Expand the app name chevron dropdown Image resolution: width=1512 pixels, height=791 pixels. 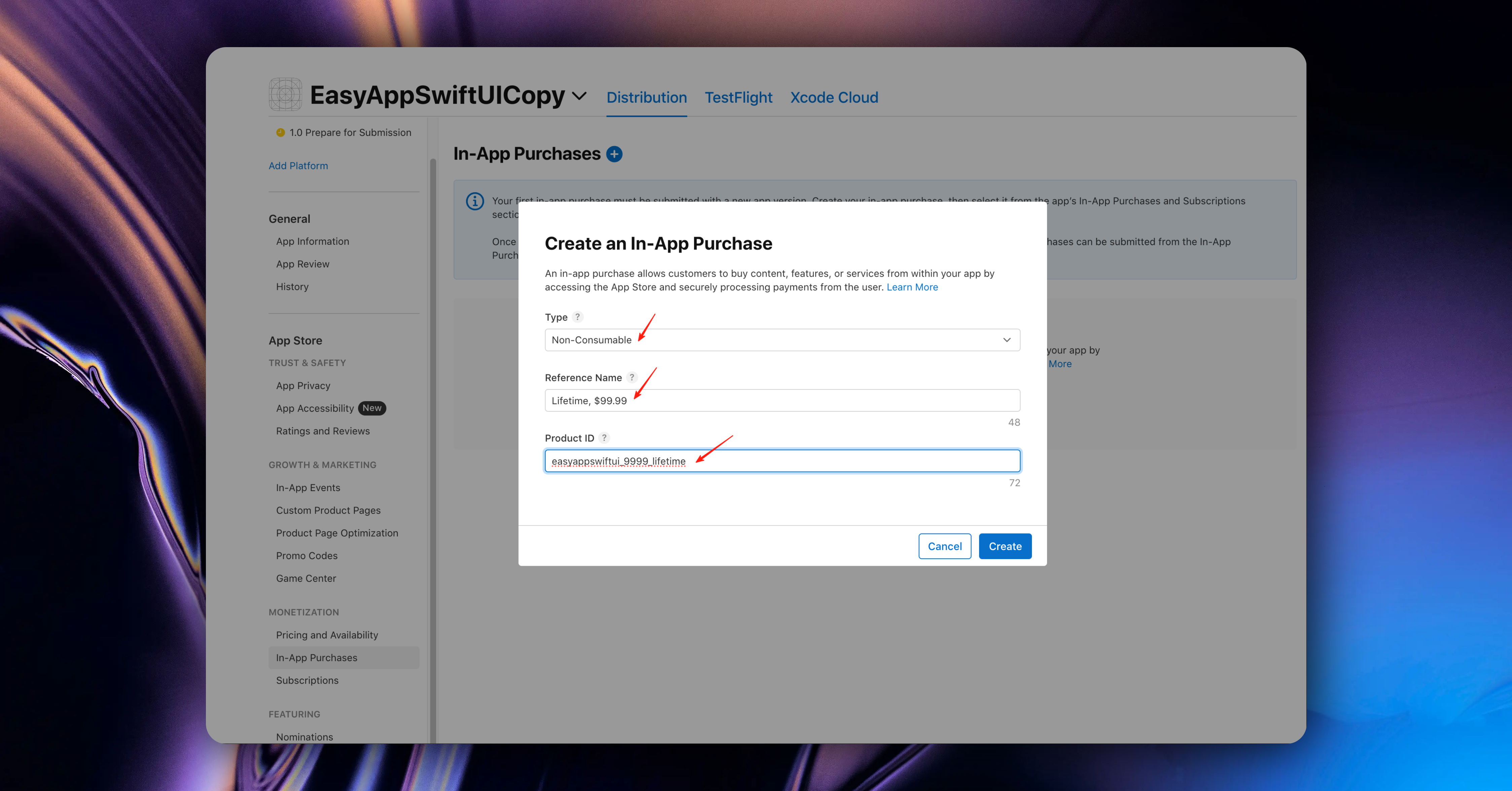point(579,96)
